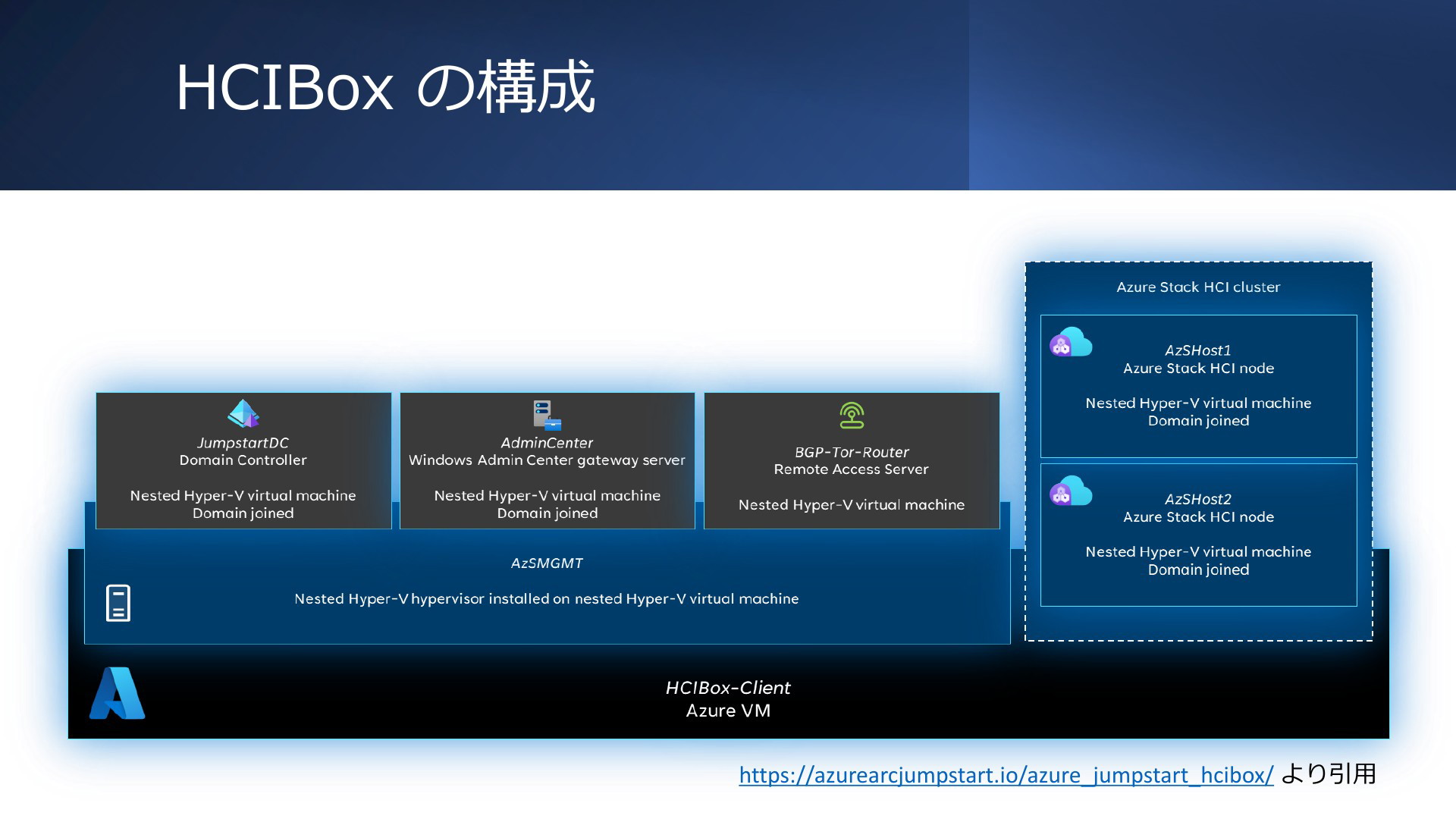Click the AdminCenter server icon

point(547,416)
